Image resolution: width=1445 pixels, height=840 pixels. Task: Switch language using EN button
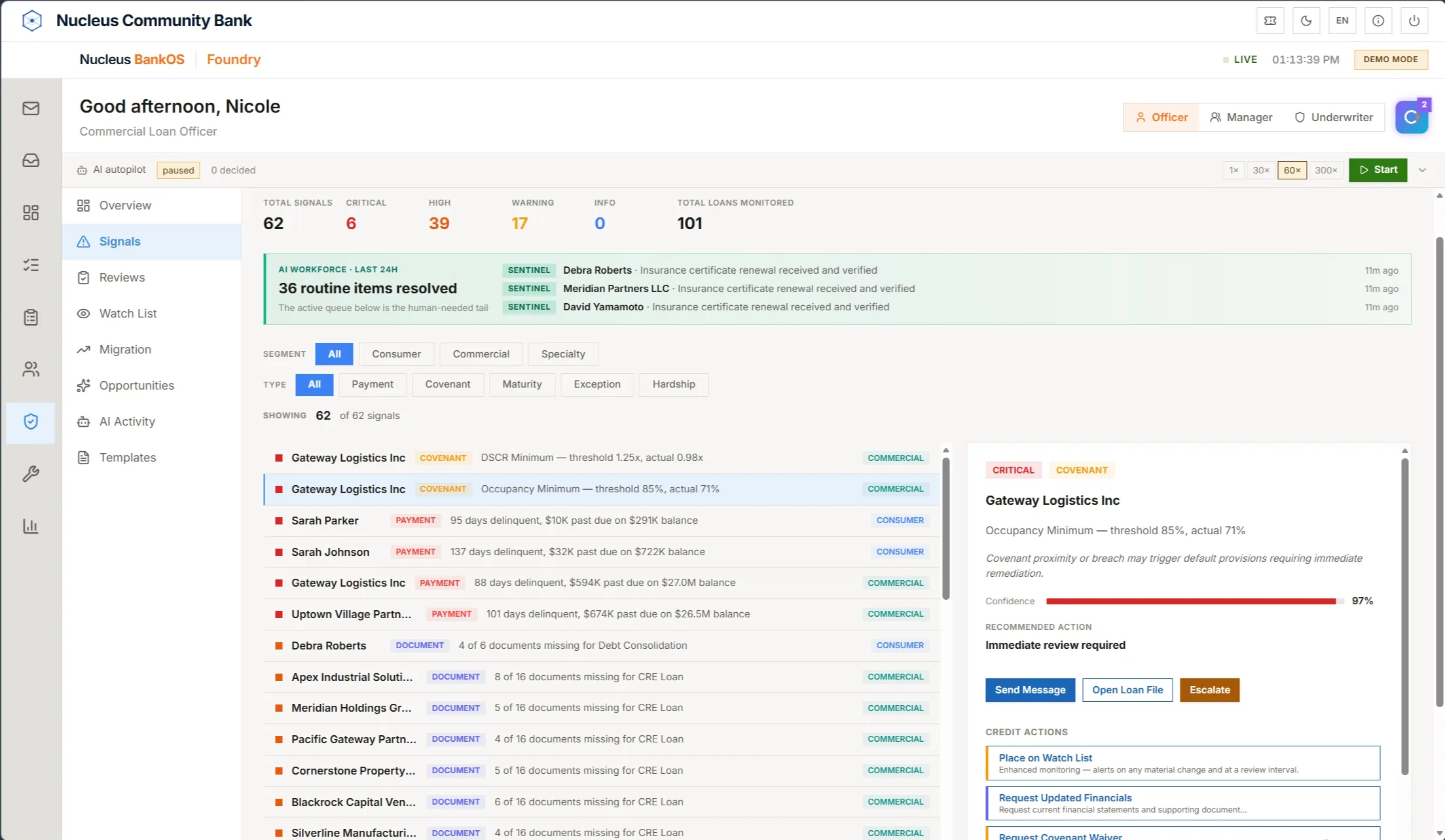pyautogui.click(x=1342, y=21)
